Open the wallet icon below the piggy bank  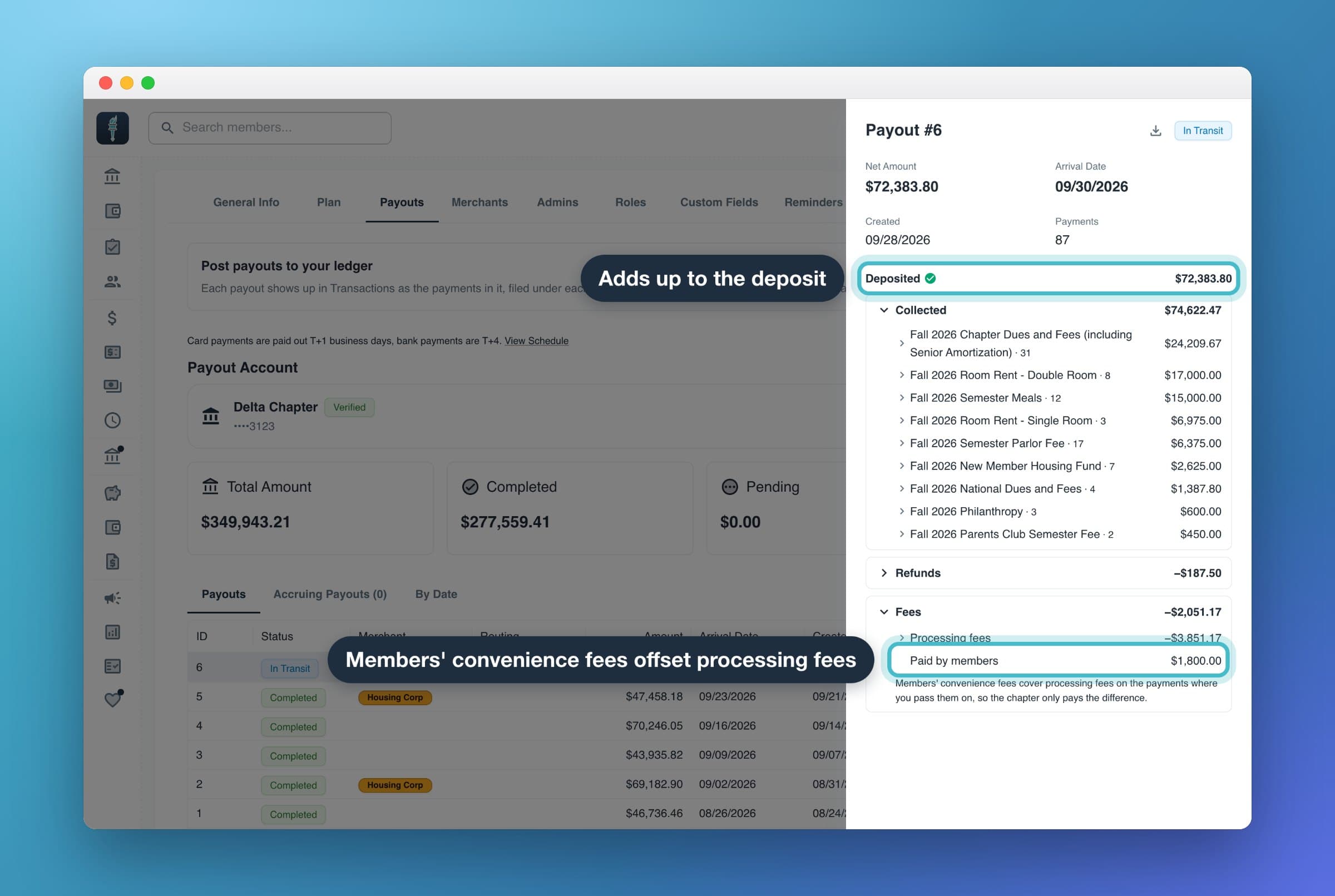(112, 527)
